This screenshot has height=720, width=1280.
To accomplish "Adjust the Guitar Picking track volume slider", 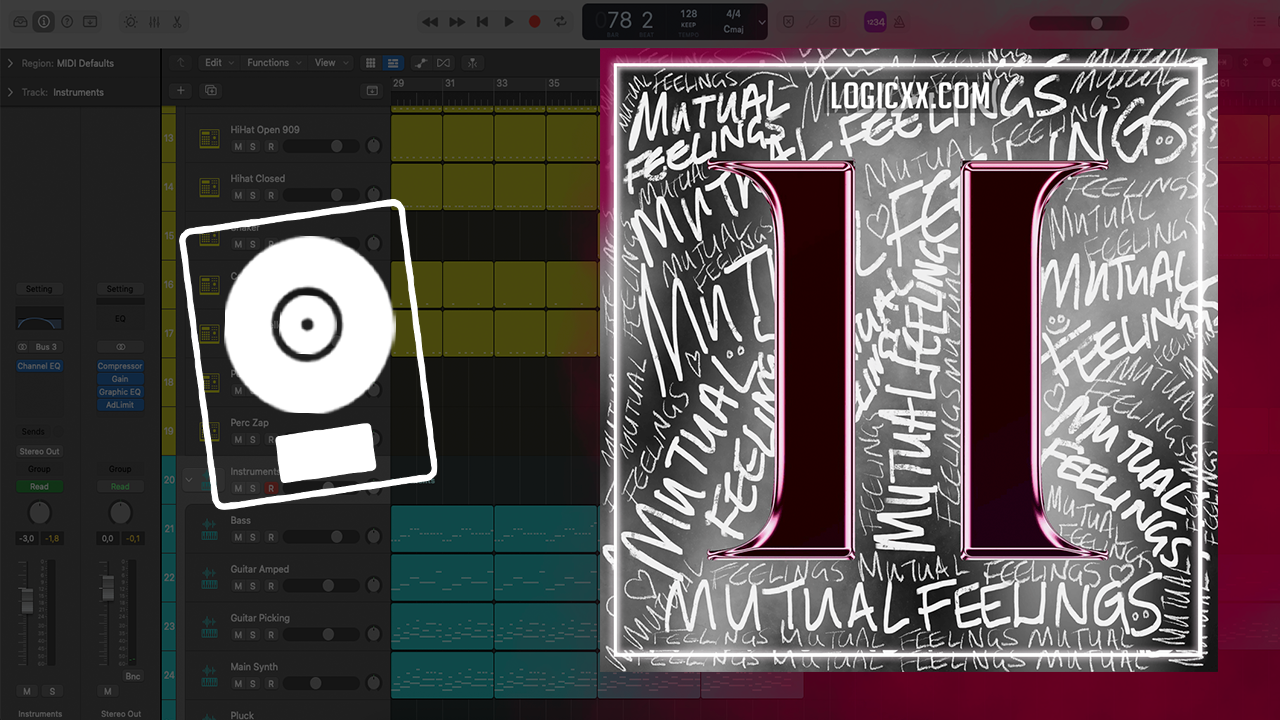I will (322, 635).
